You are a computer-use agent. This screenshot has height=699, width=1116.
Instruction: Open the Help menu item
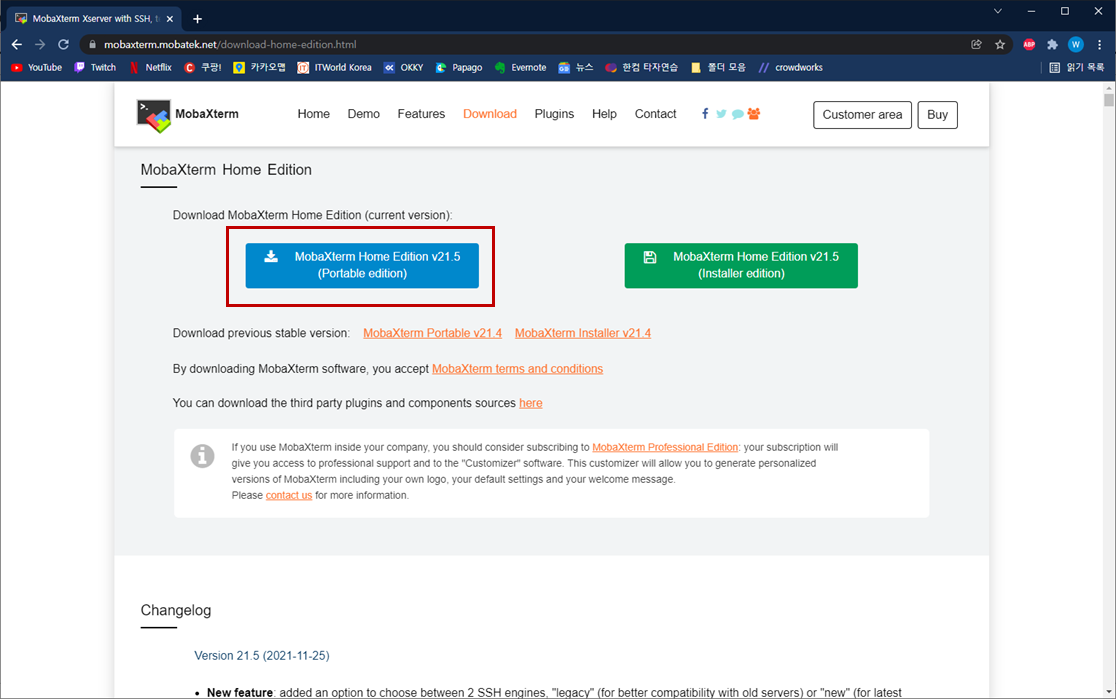(604, 114)
